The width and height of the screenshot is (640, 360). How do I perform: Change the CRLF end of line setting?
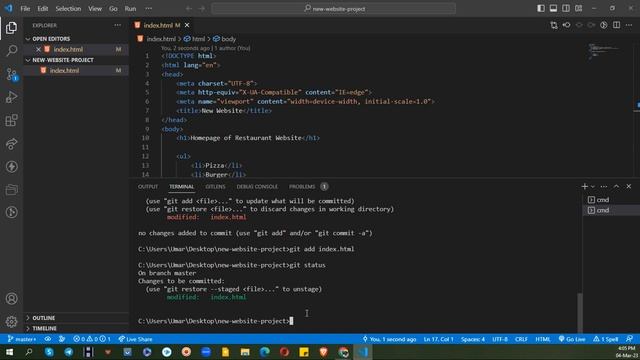(x=521, y=339)
